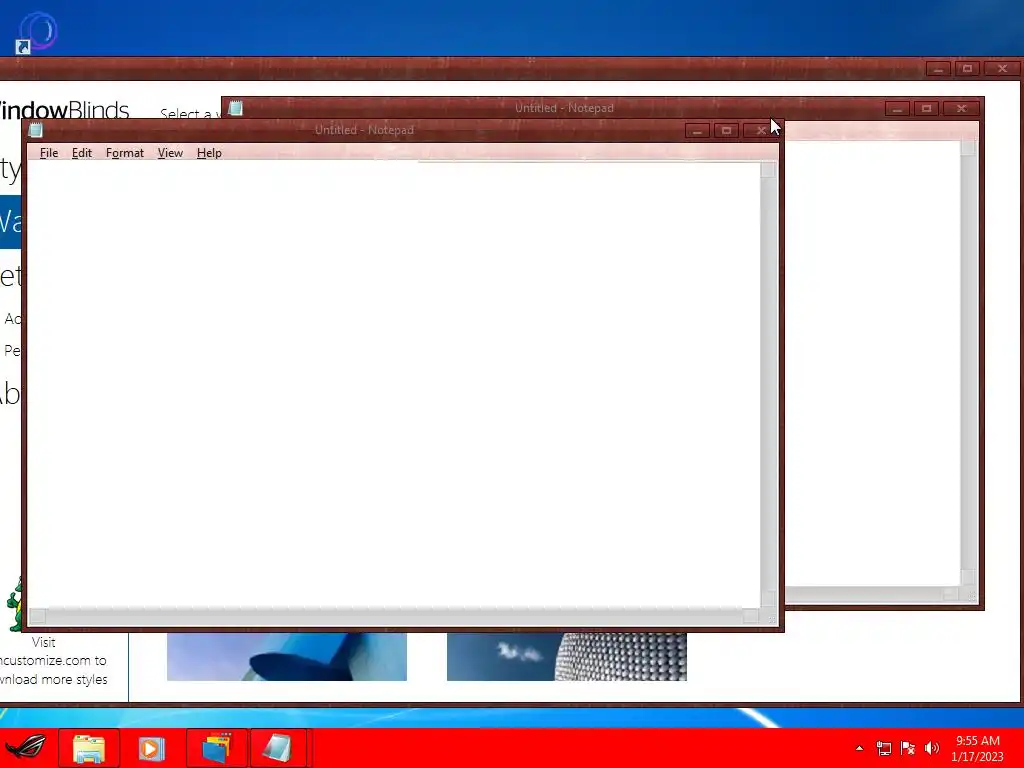Image resolution: width=1024 pixels, height=768 pixels.
Task: Close the back Notepad window
Action: (961, 108)
